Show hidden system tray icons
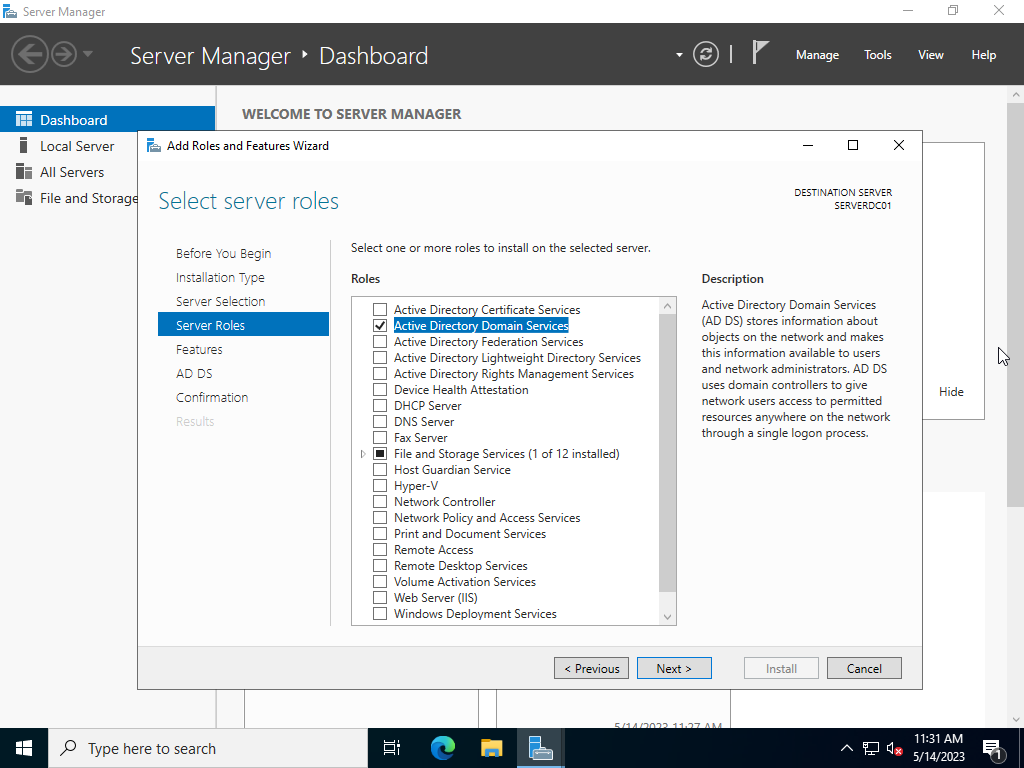Viewport: 1024px width, 768px height. tap(846, 748)
